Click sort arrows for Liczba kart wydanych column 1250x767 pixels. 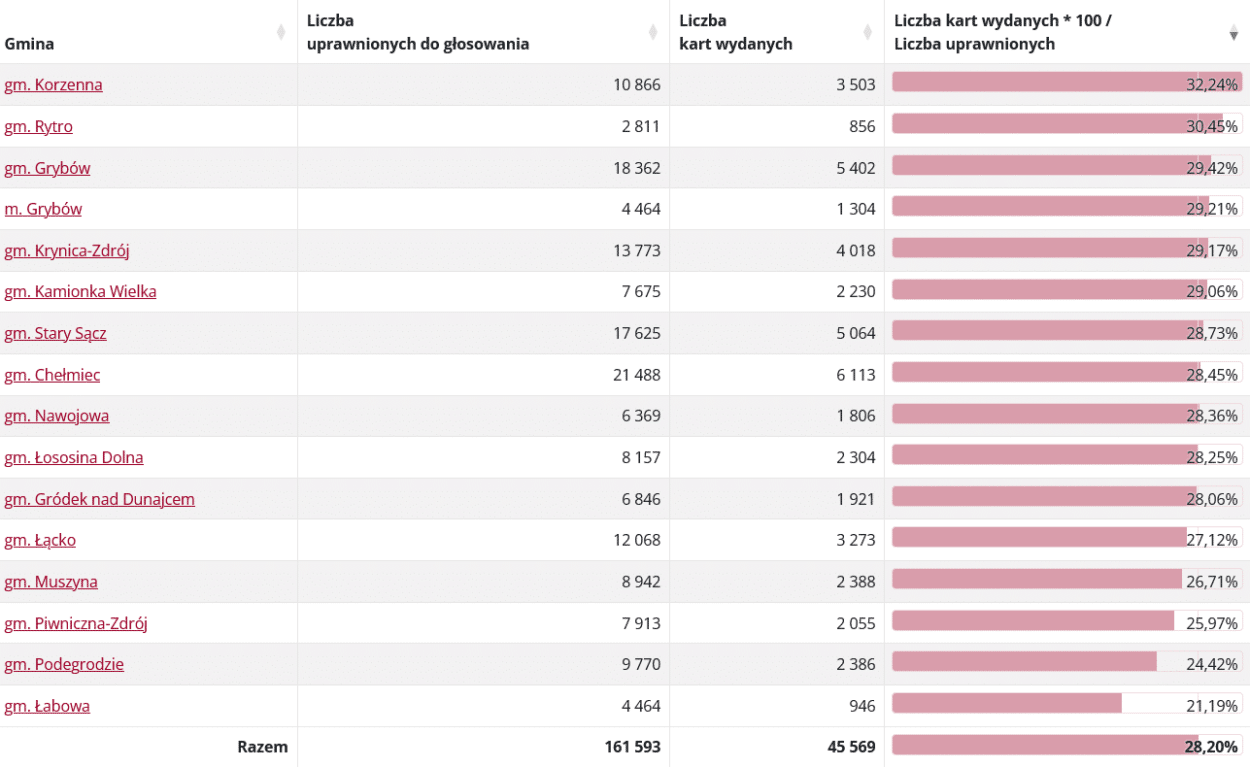coord(867,33)
